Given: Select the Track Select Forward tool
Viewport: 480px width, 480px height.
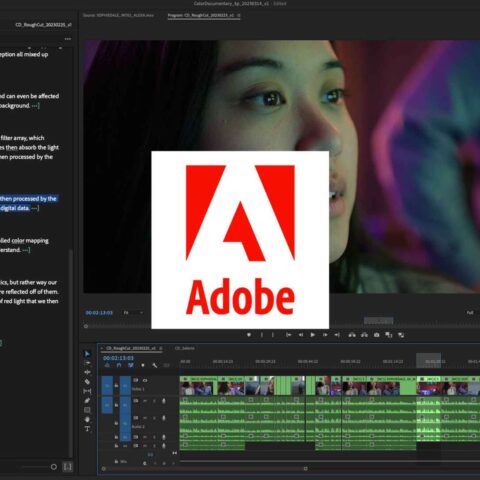Looking at the screenshot, I should pos(87,363).
